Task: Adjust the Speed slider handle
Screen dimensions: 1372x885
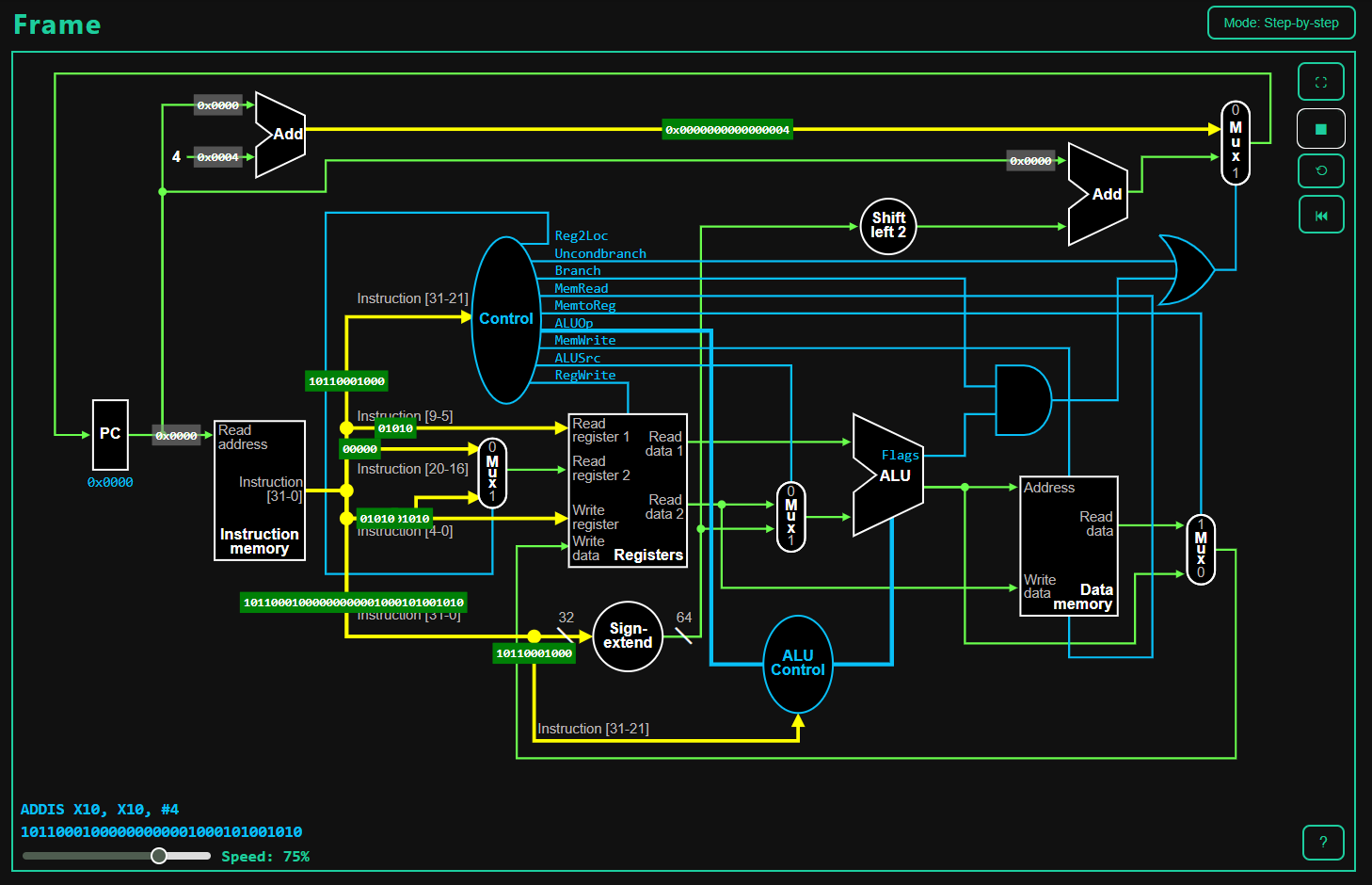Action: tap(159, 855)
